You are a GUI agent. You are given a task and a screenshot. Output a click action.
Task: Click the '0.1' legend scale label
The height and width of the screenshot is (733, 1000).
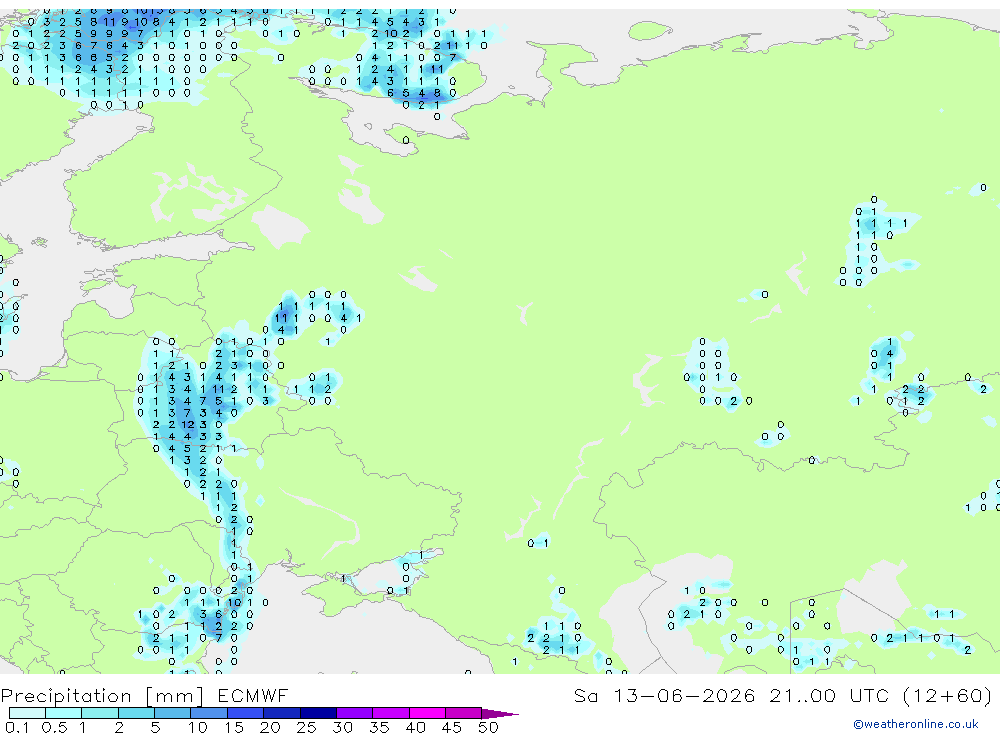(x=17, y=727)
